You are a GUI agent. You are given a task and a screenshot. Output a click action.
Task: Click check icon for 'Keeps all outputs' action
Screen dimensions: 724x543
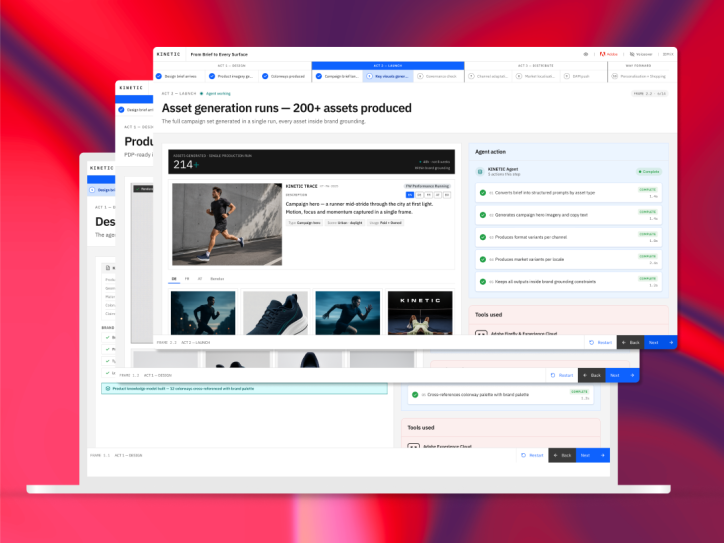(483, 281)
